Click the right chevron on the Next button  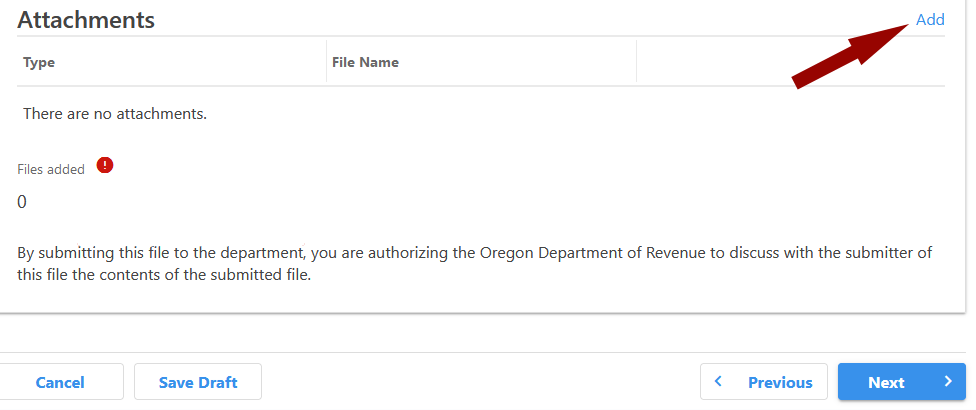(x=947, y=381)
